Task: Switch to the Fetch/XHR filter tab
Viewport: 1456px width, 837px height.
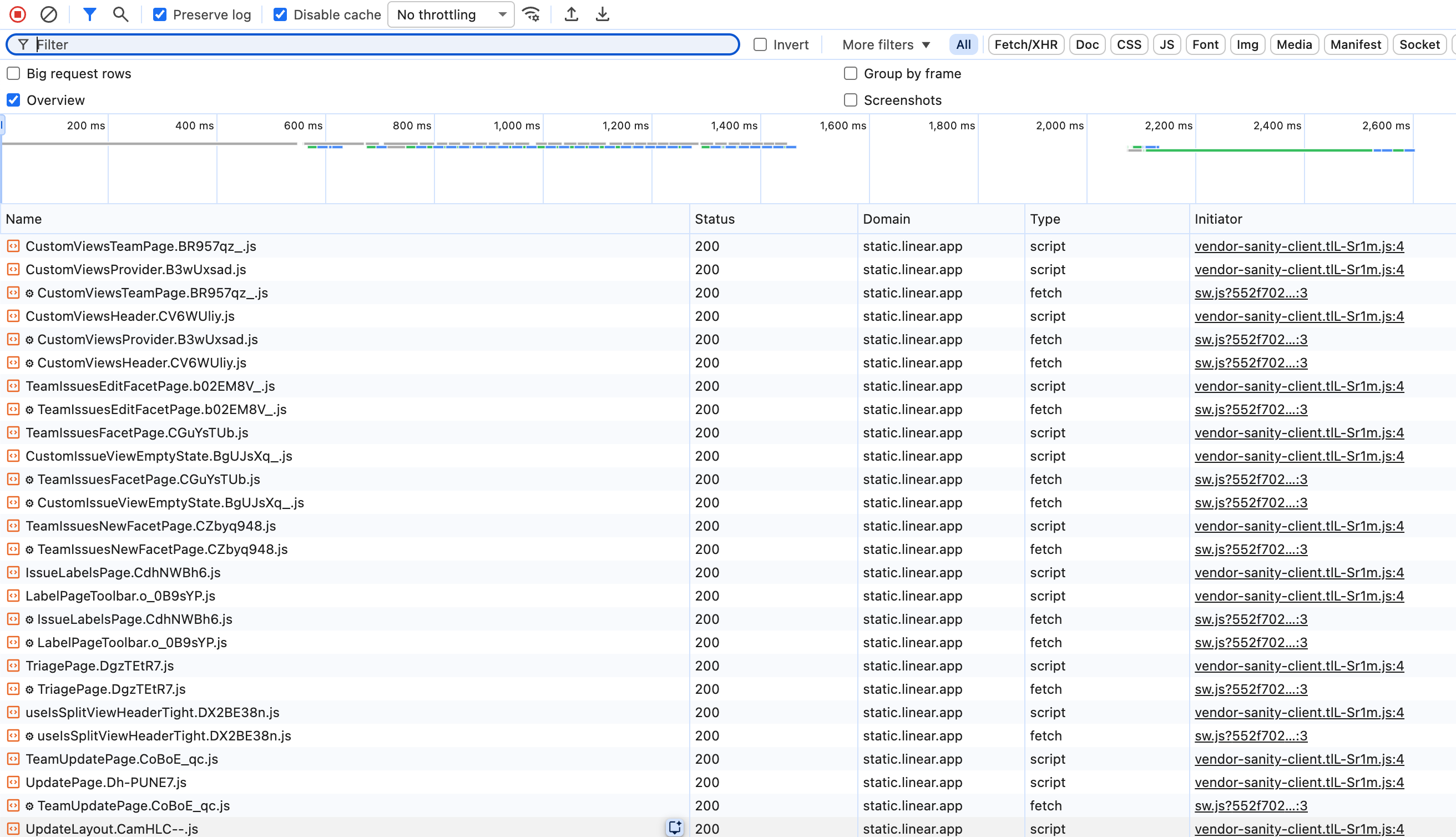Action: [1025, 44]
